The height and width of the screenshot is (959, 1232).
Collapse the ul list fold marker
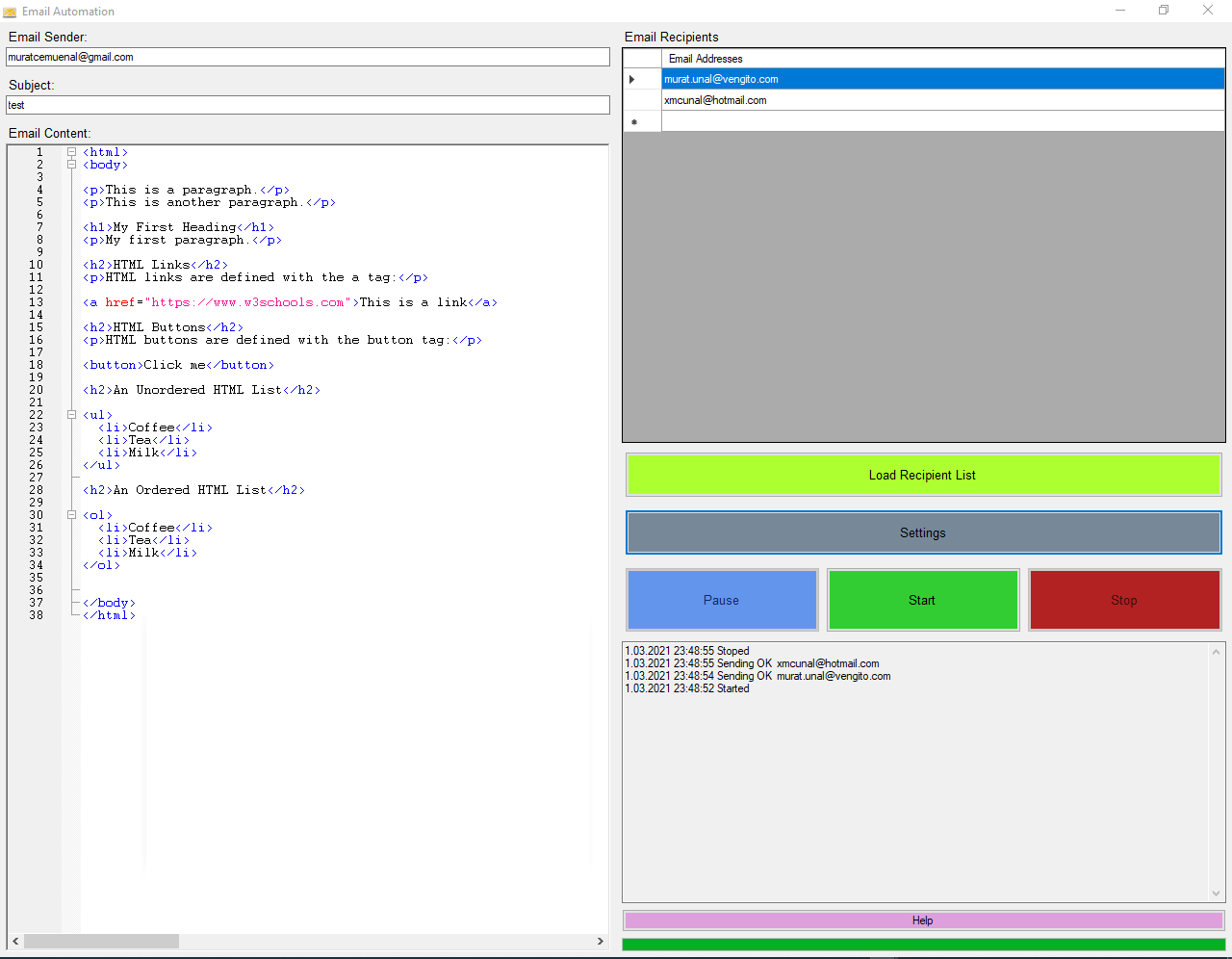tap(71, 415)
